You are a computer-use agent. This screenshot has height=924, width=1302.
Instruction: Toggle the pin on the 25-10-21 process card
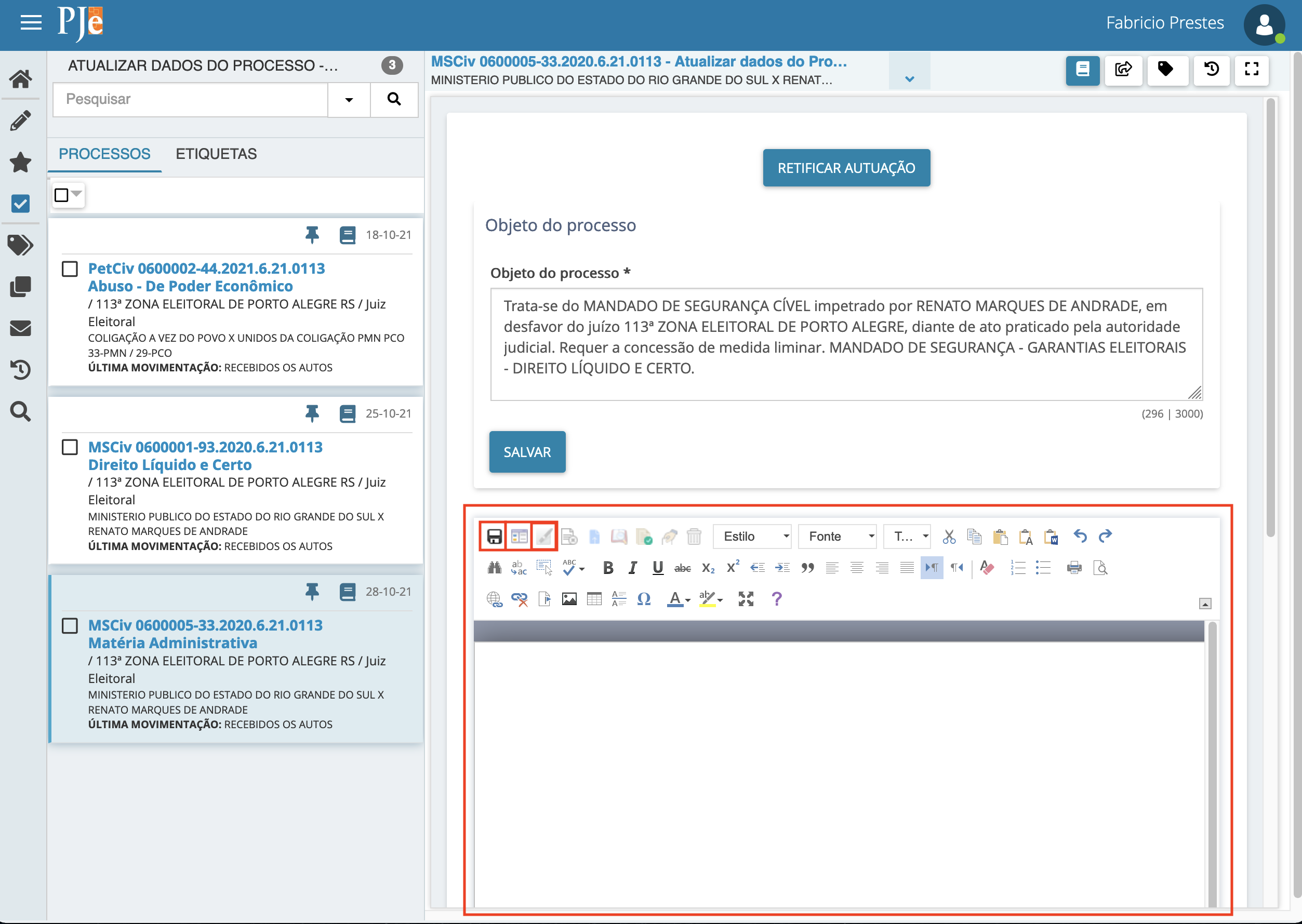coord(312,413)
